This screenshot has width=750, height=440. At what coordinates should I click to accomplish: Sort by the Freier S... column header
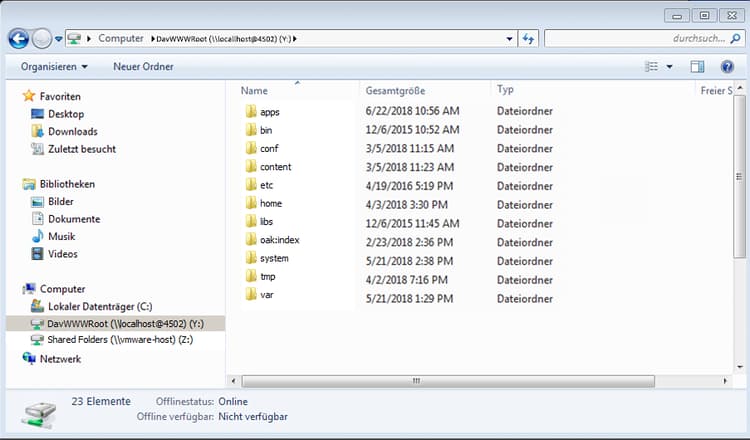tap(715, 90)
